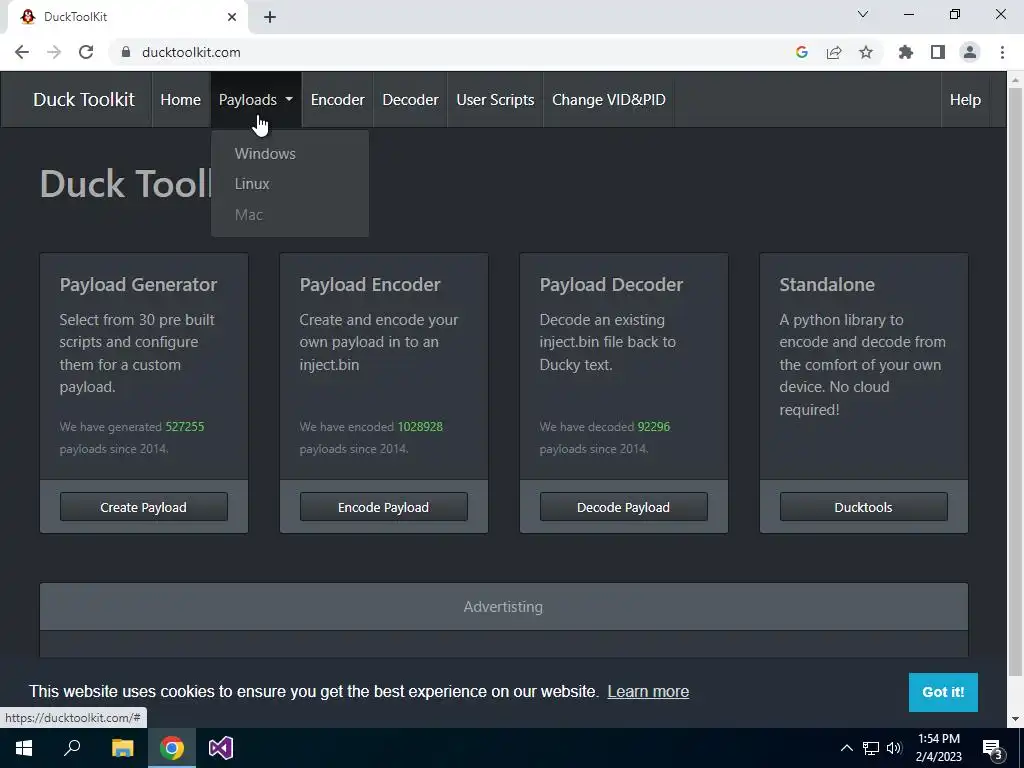Click the Standalone heading
The height and width of the screenshot is (768, 1024).
827,285
